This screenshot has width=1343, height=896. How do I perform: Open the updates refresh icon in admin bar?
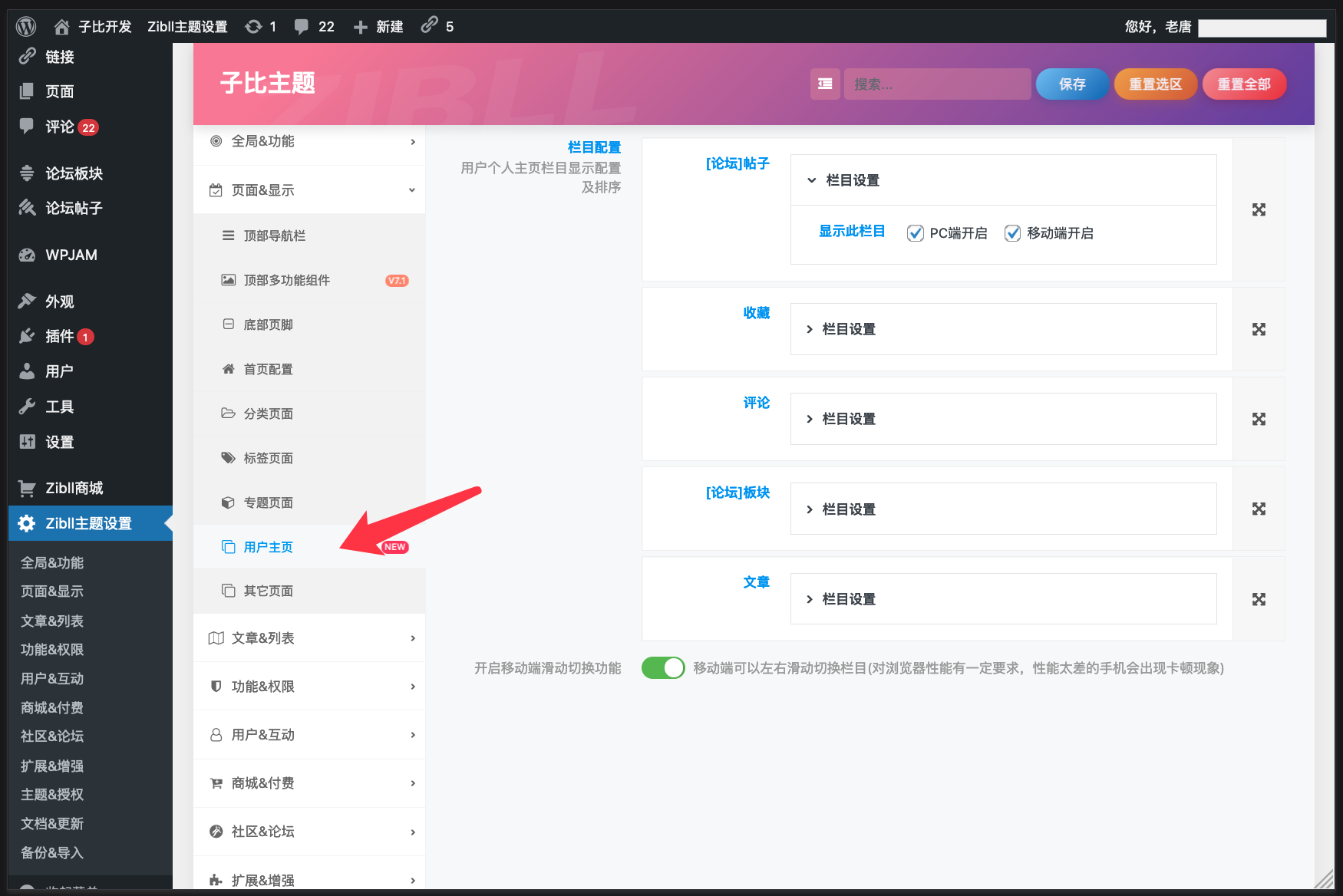[x=255, y=25]
